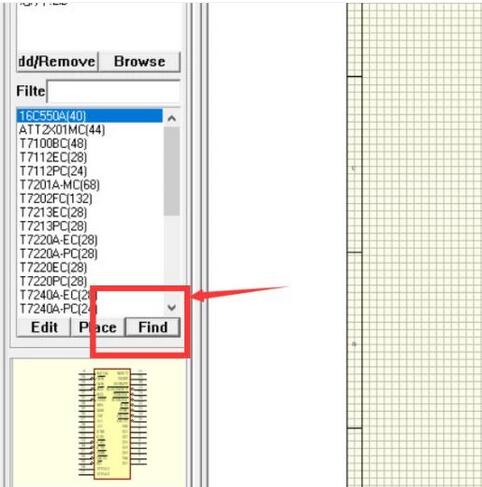
Task: Click the part list scrollbar thumb
Action: pos(172,171)
